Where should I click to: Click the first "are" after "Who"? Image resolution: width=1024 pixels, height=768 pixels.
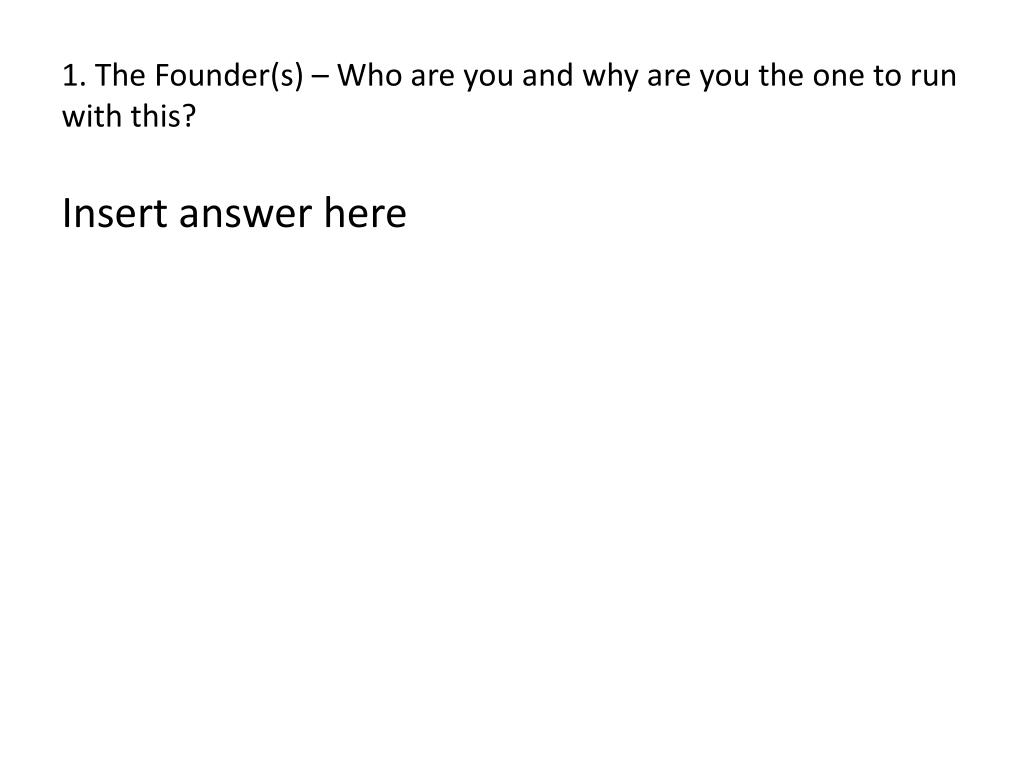pyautogui.click(x=432, y=78)
